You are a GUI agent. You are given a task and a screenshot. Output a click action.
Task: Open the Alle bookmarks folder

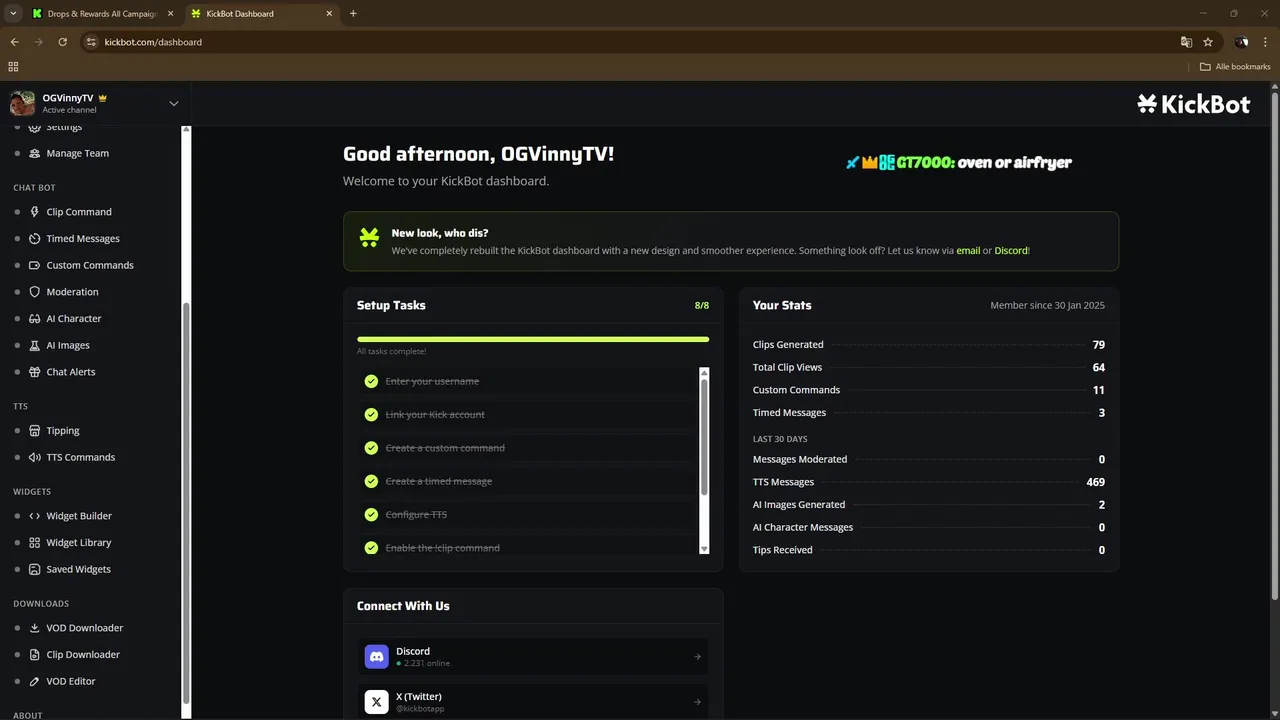[x=1235, y=67]
